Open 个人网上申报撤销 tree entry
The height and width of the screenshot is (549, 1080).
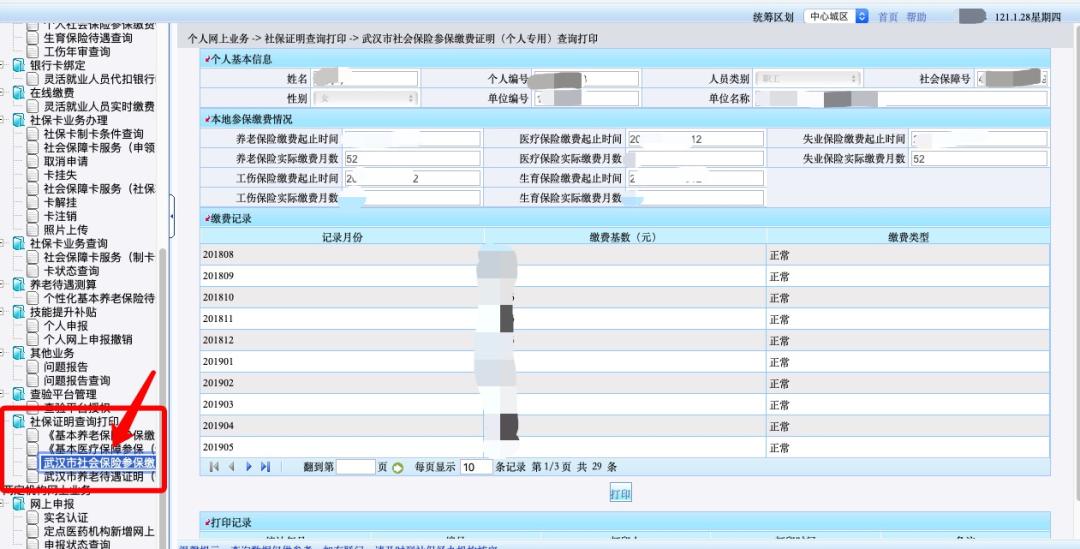click(x=88, y=340)
